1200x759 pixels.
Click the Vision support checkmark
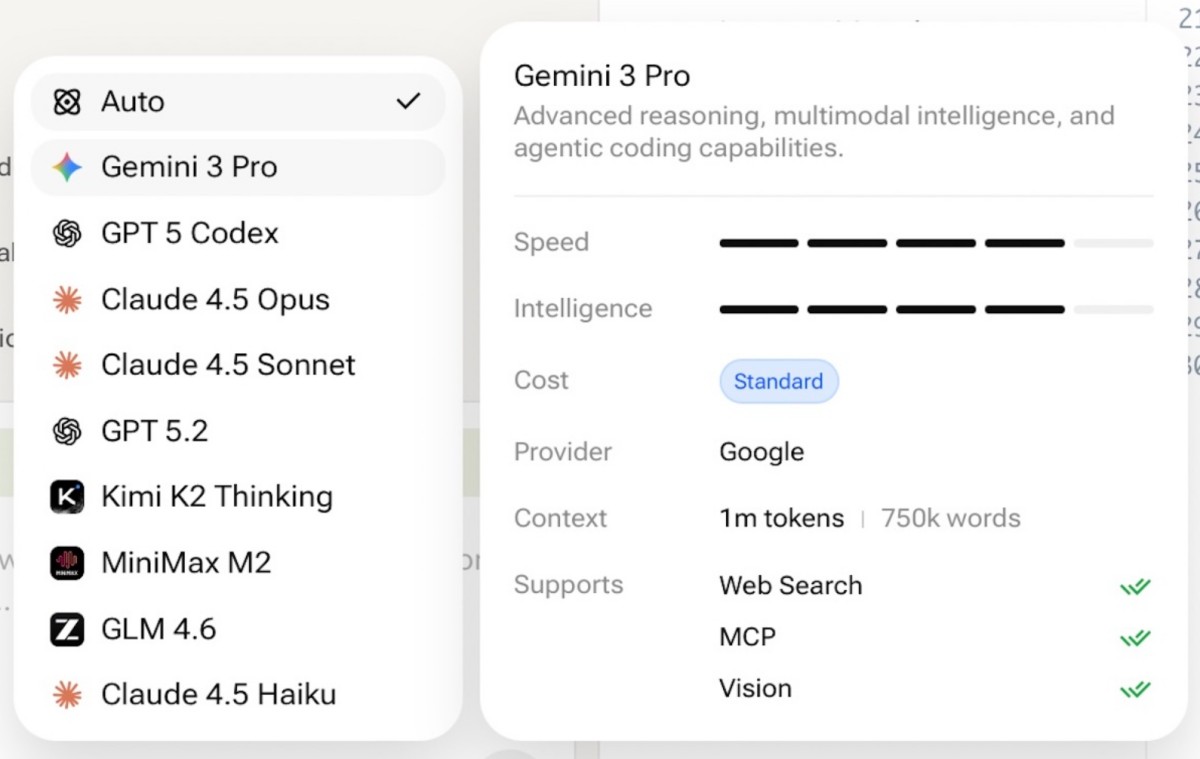pyautogui.click(x=1135, y=689)
